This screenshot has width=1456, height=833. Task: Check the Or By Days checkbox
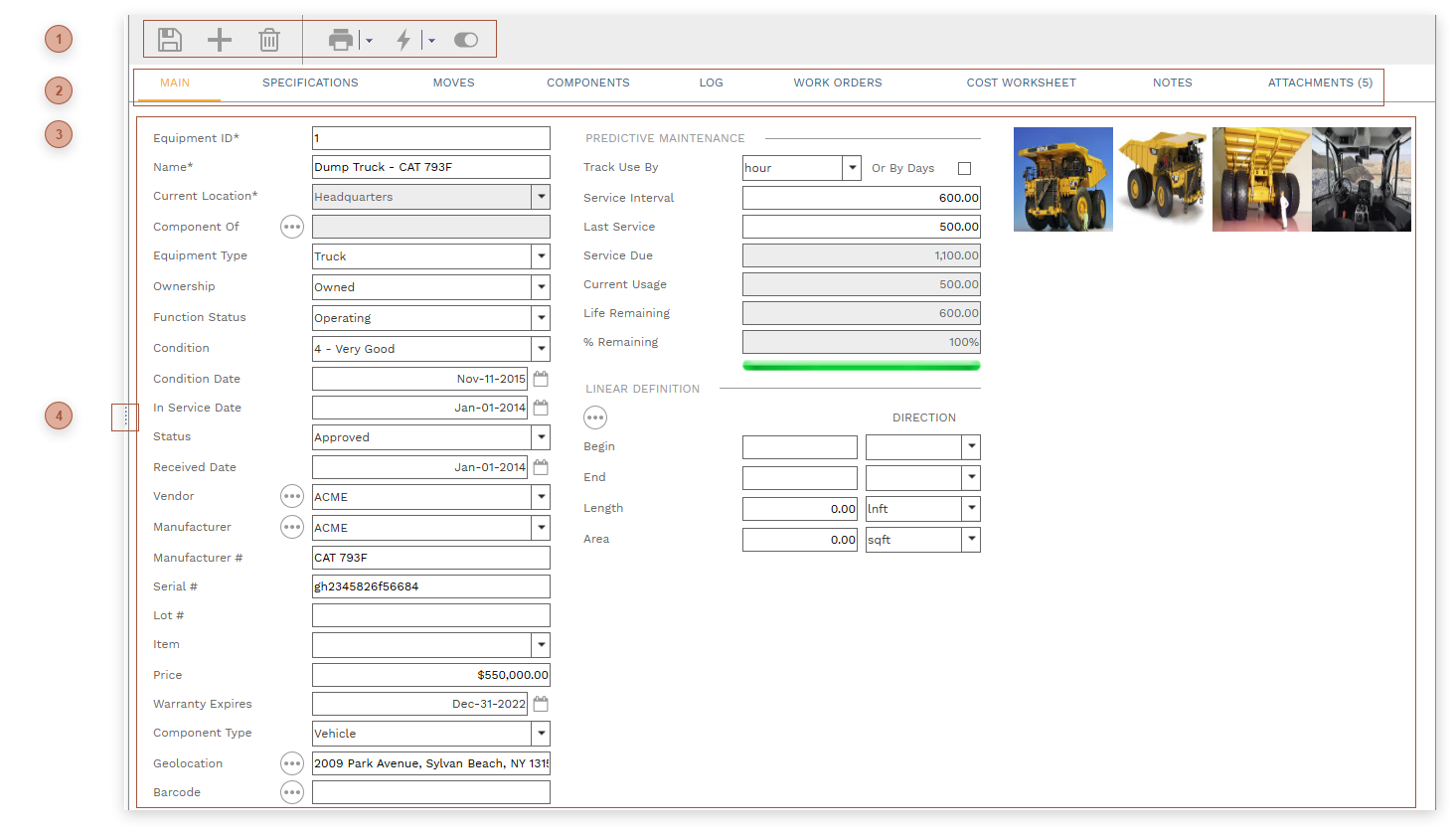tap(964, 168)
